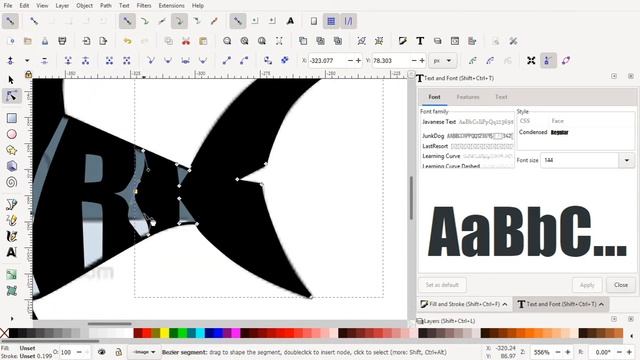Image resolution: width=640 pixels, height=360 pixels.
Task: Select Learning Curve font family
Action: (x=467, y=156)
